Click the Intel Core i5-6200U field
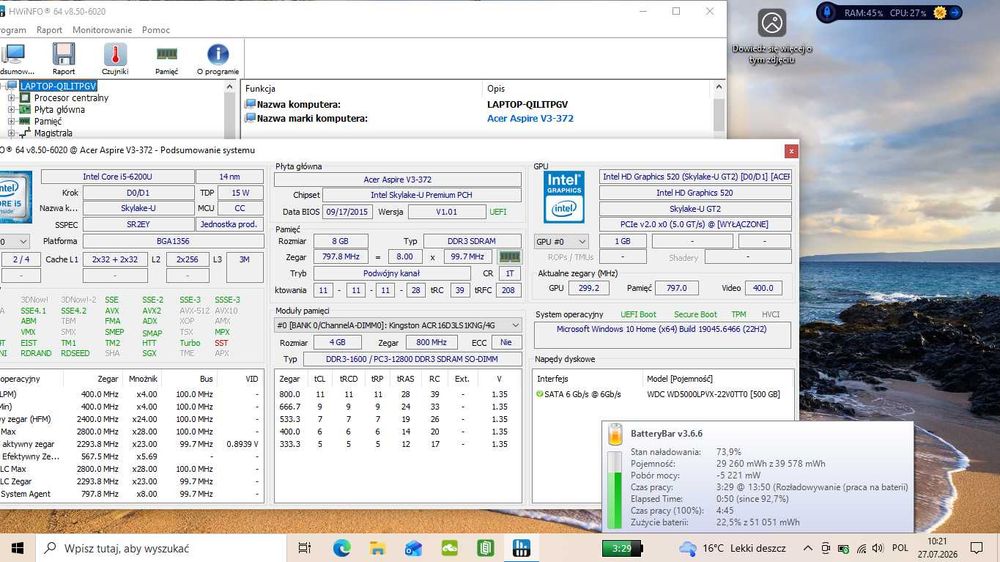Image resolution: width=1000 pixels, height=562 pixels. pos(117,177)
